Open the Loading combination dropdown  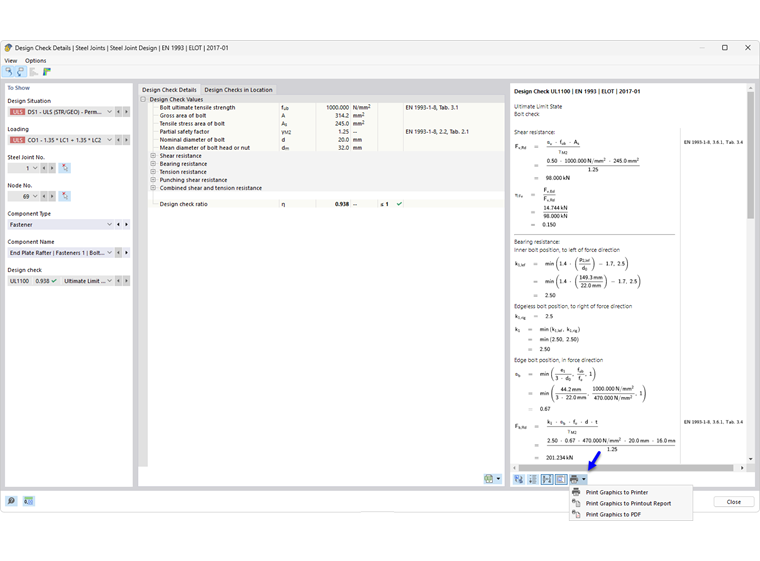point(110,140)
